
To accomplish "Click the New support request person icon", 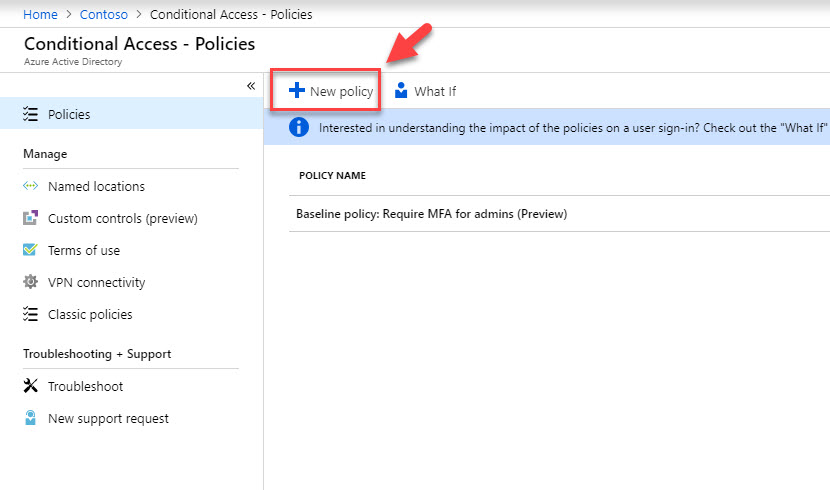I will (30, 418).
